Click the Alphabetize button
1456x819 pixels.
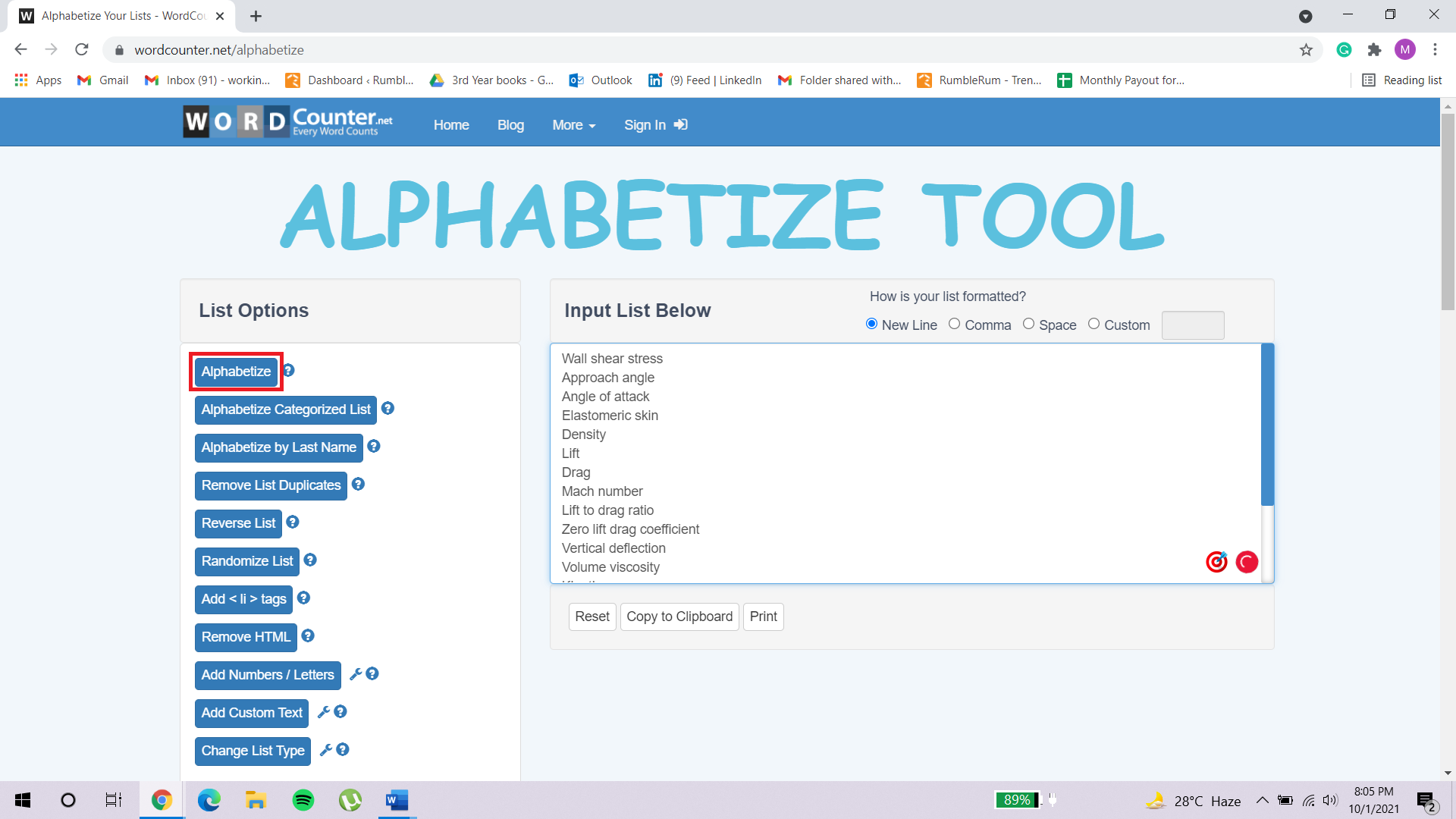tap(236, 372)
